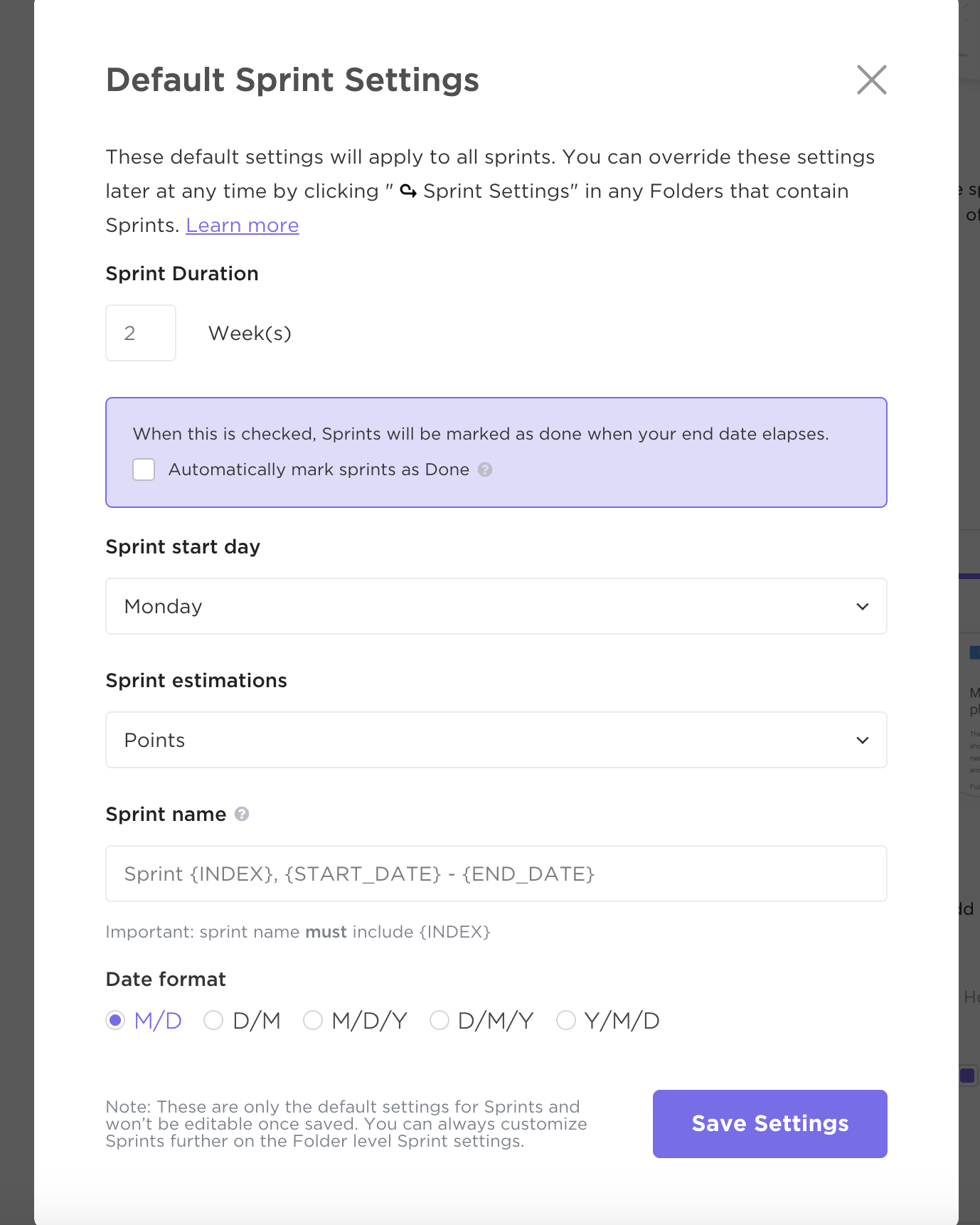Select the D/M date format
This screenshot has height=1225, width=980.
(x=213, y=1020)
